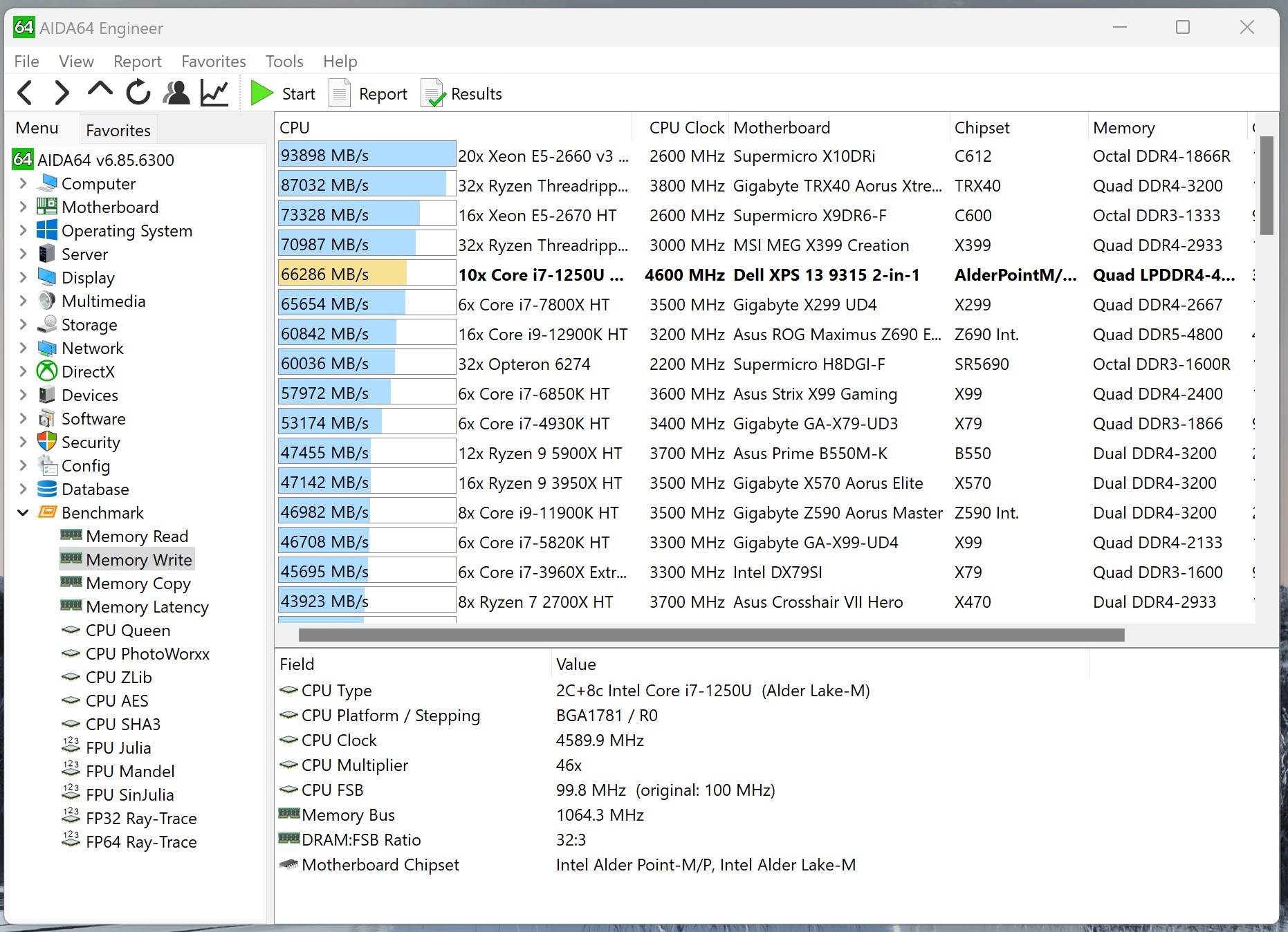Open the Results toolbar button
The height and width of the screenshot is (932, 1288).
click(x=461, y=93)
